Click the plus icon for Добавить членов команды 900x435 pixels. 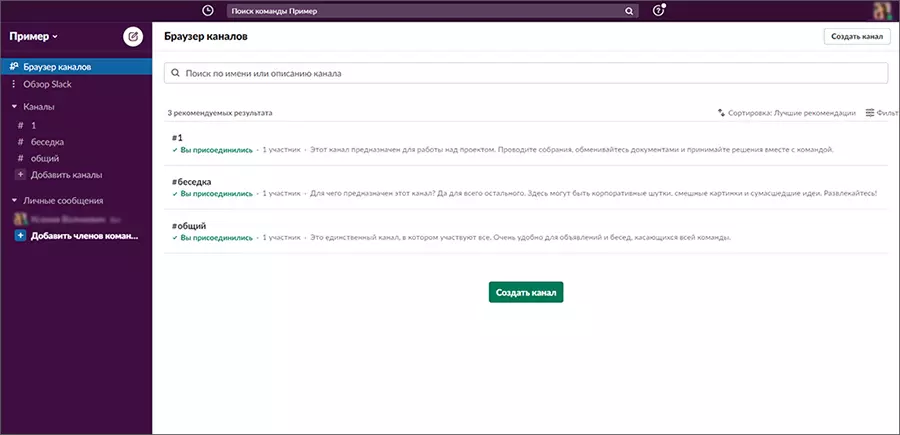click(x=20, y=236)
